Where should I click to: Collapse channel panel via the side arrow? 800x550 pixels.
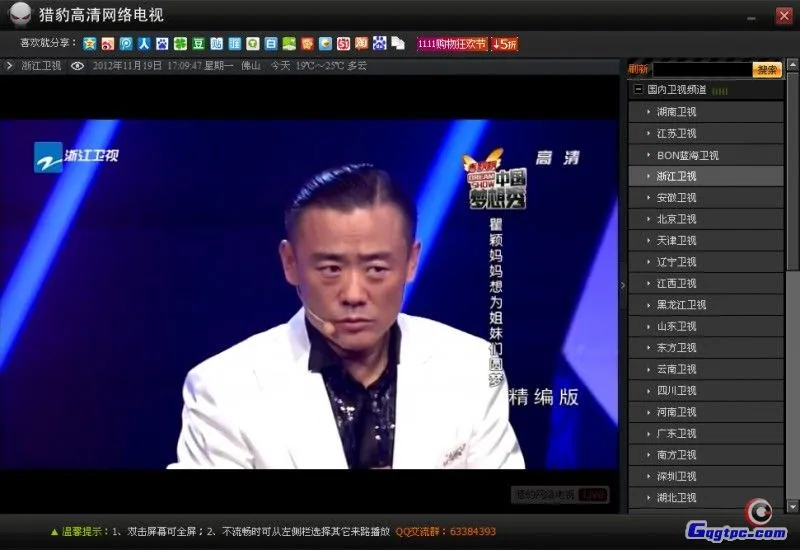coord(623,286)
